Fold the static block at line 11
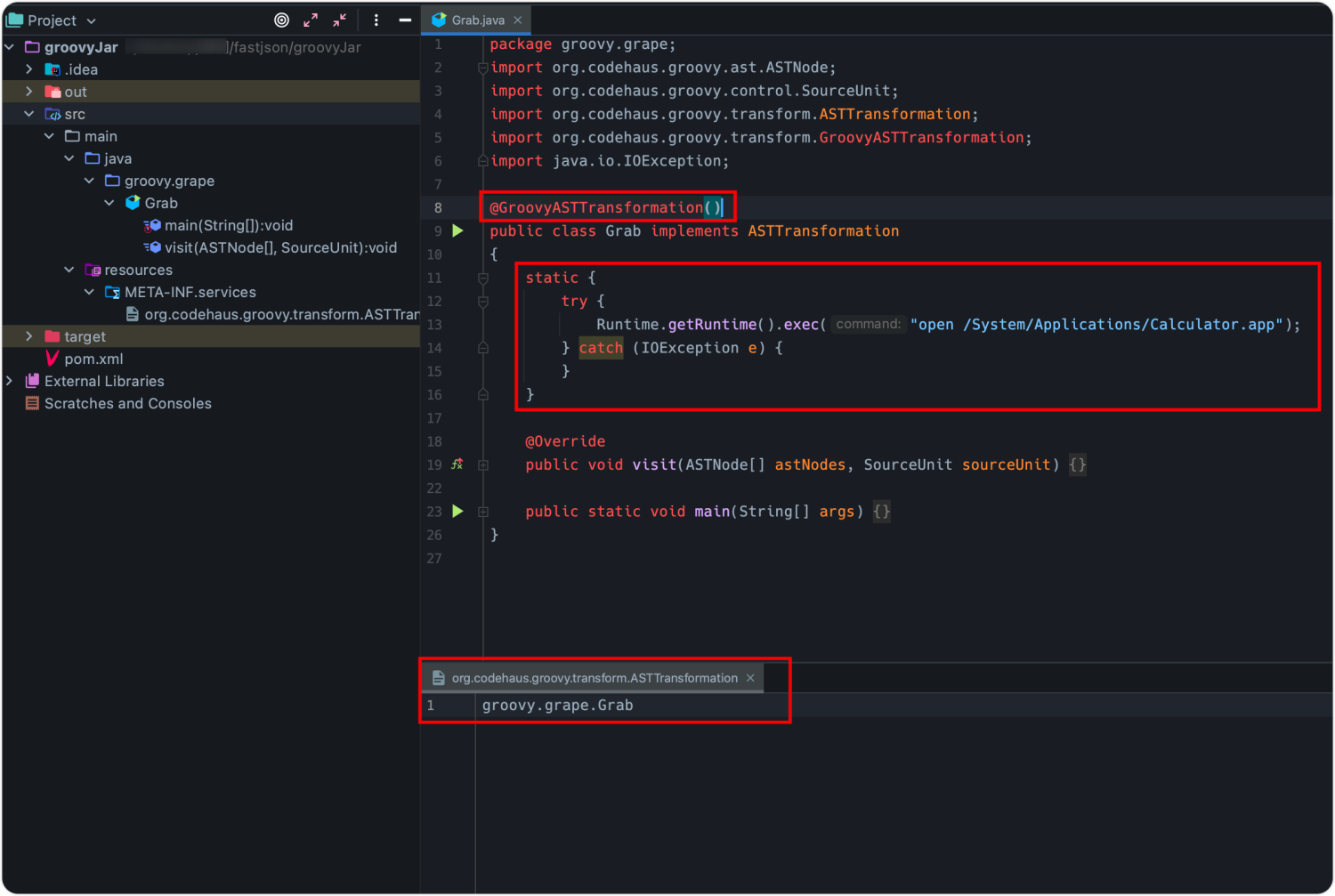 click(x=483, y=278)
